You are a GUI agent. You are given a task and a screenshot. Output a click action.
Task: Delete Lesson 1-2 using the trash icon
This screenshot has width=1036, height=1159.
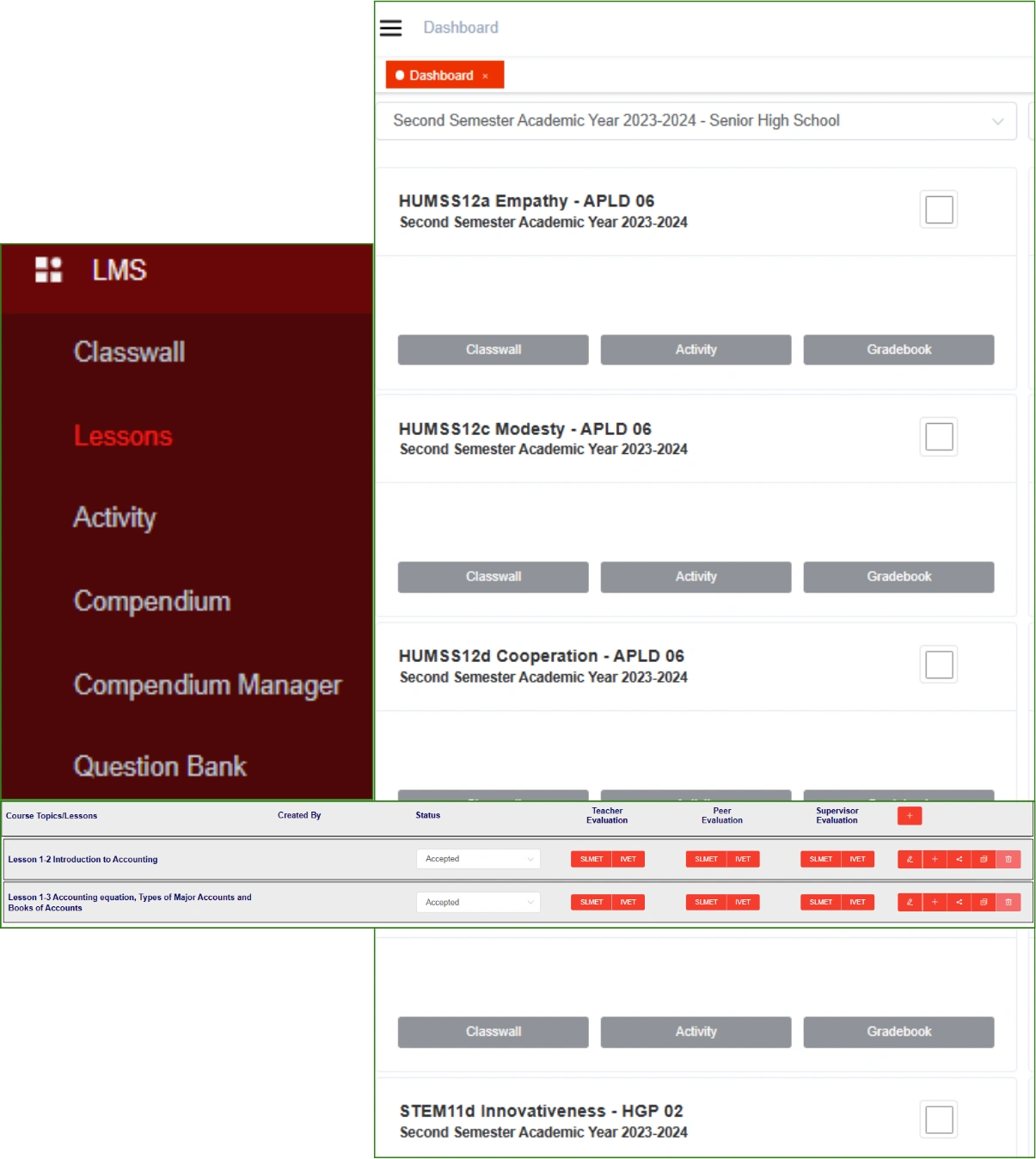tap(1008, 859)
